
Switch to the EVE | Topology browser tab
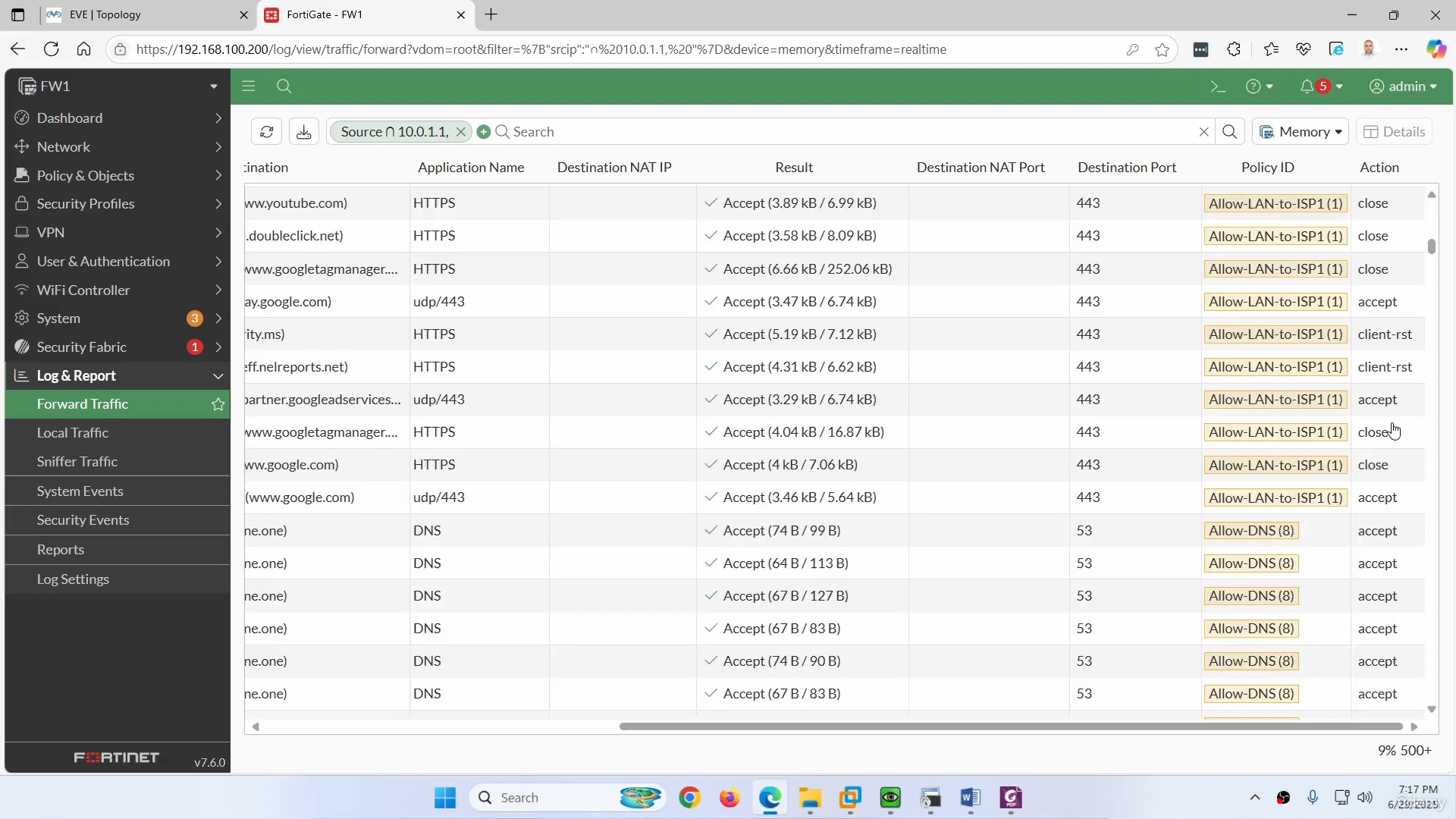point(144,14)
